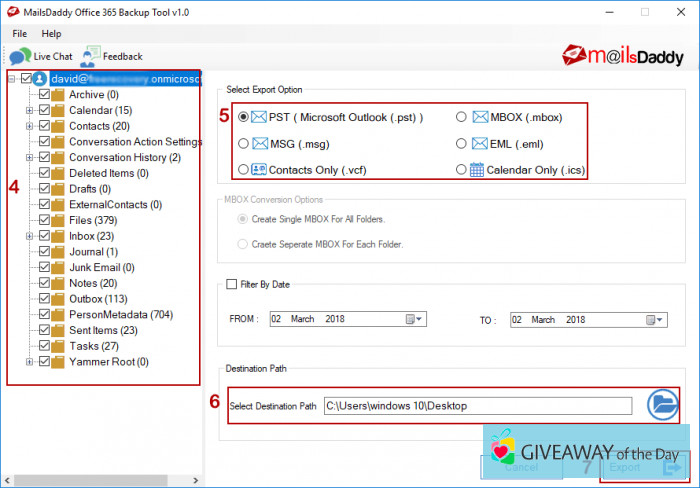Screen dimensions: 700x488
Task: Click the Calendar folder icon in tree
Action: click(x=58, y=110)
